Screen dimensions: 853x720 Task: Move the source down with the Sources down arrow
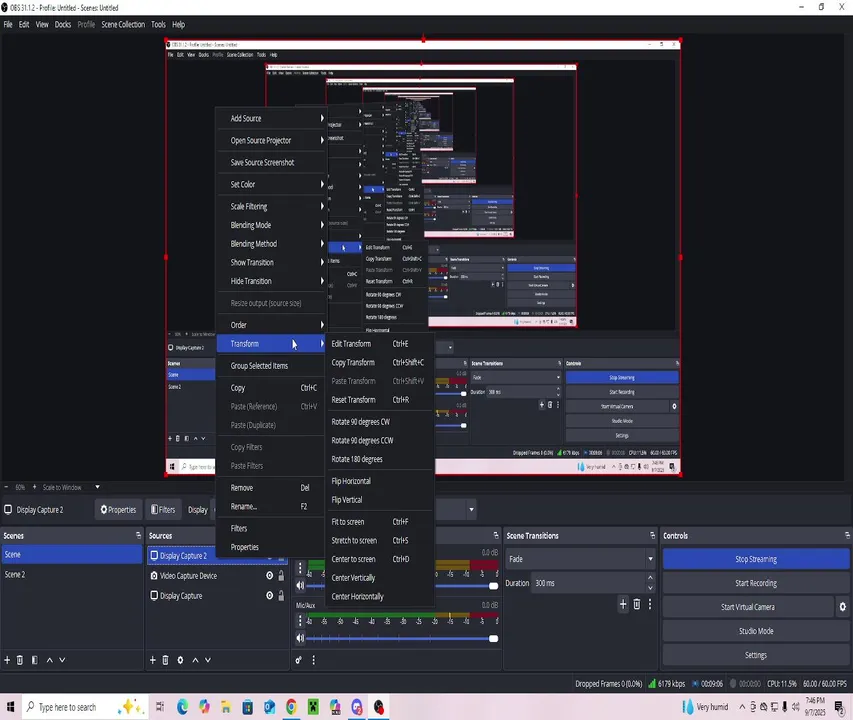(x=208, y=660)
